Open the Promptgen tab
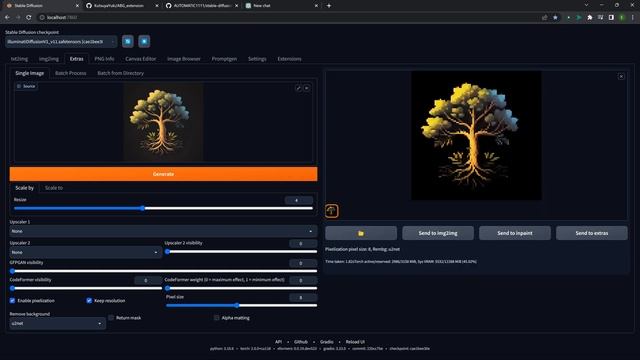 coord(224,59)
